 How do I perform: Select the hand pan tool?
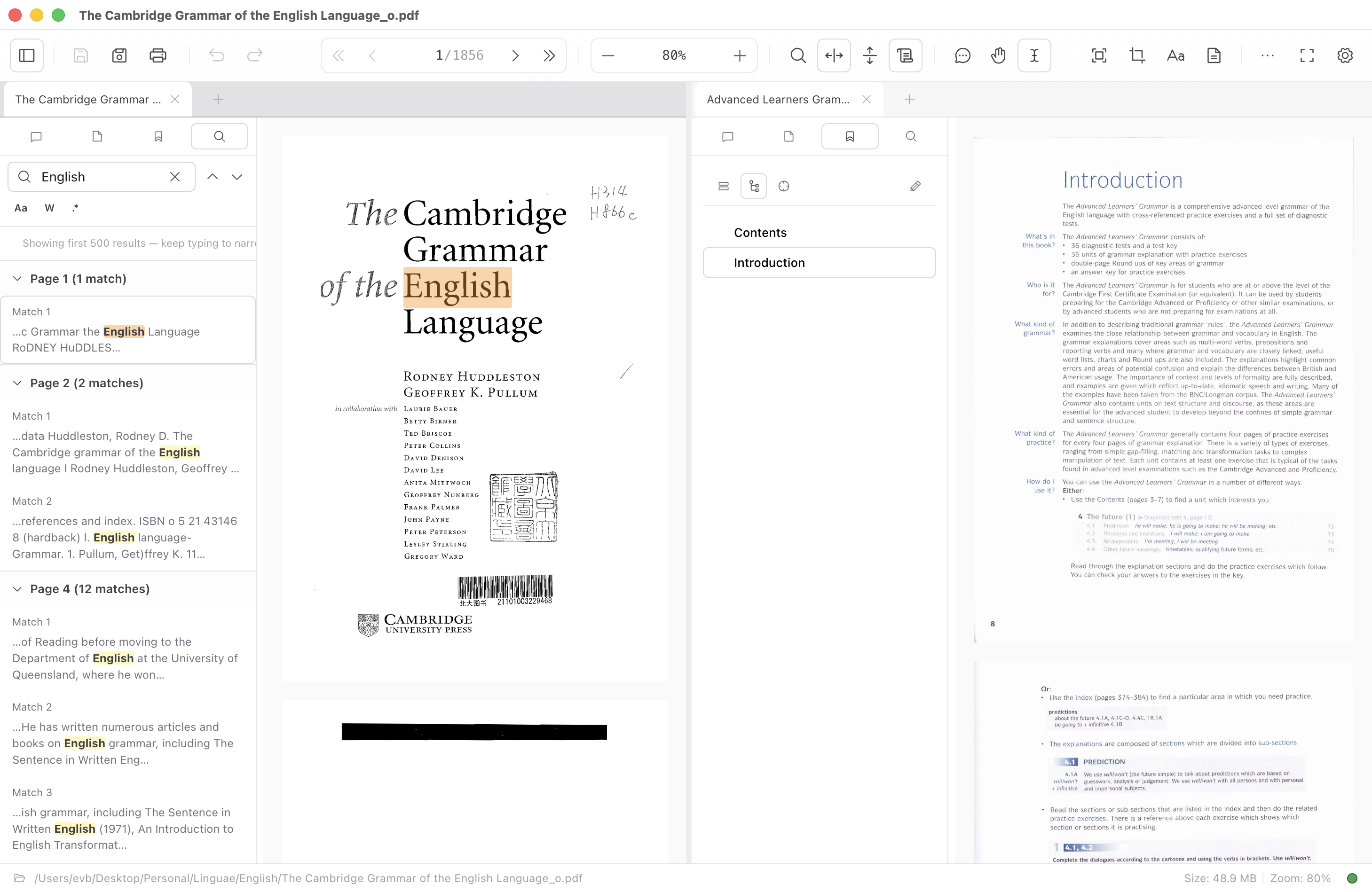[x=999, y=55]
